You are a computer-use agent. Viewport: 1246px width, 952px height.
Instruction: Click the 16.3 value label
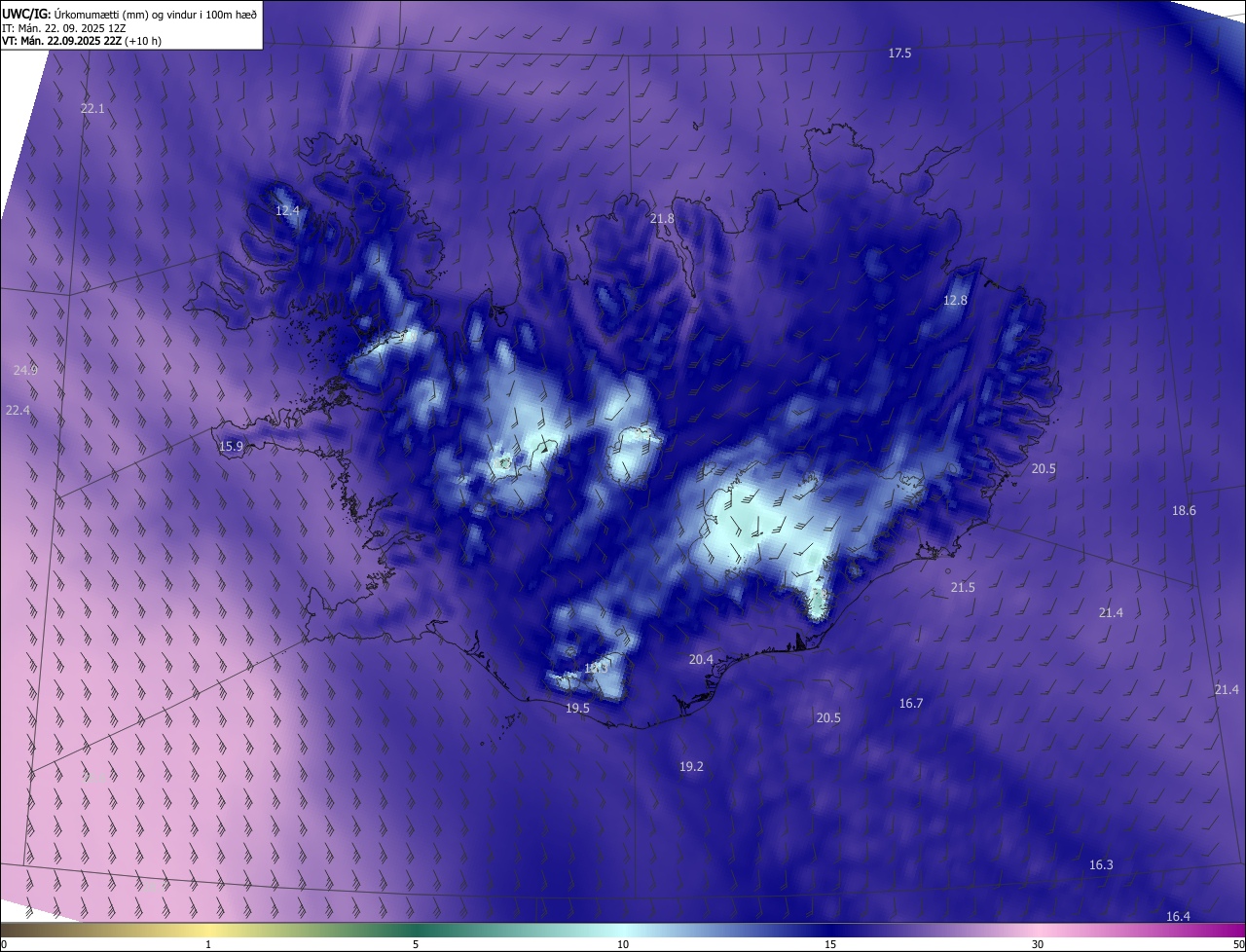[1101, 865]
